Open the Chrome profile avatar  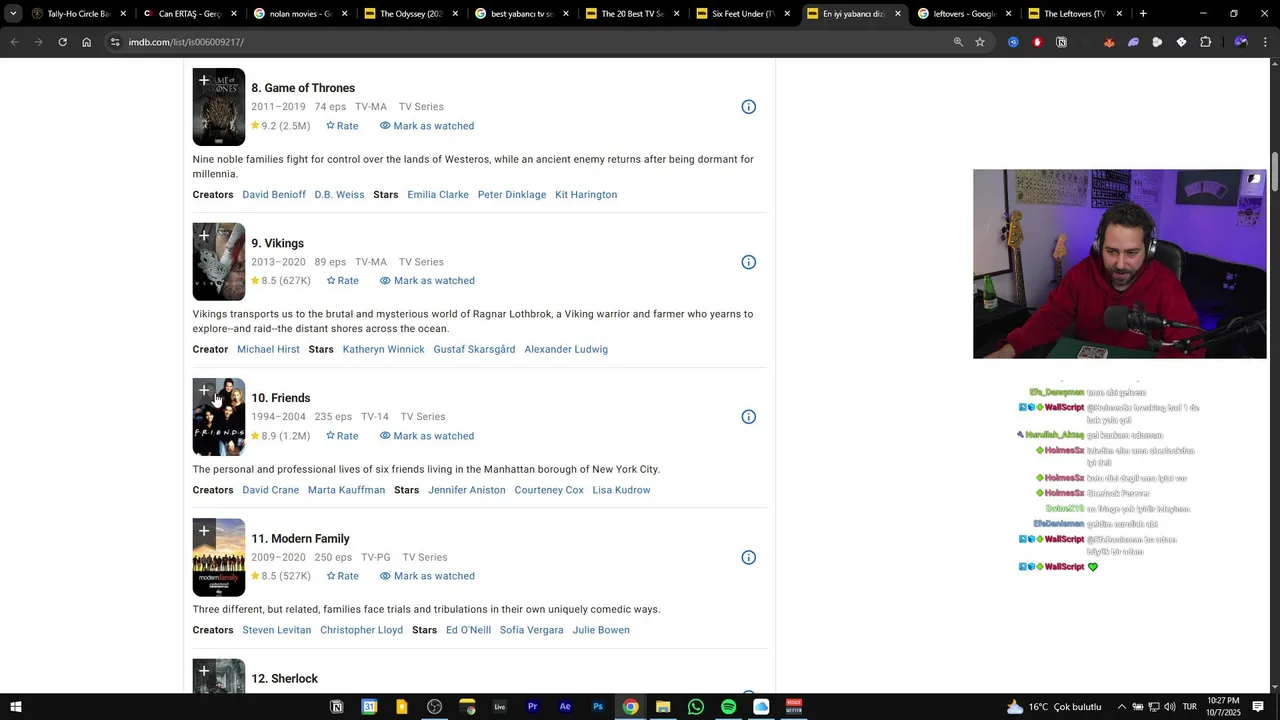[1241, 42]
